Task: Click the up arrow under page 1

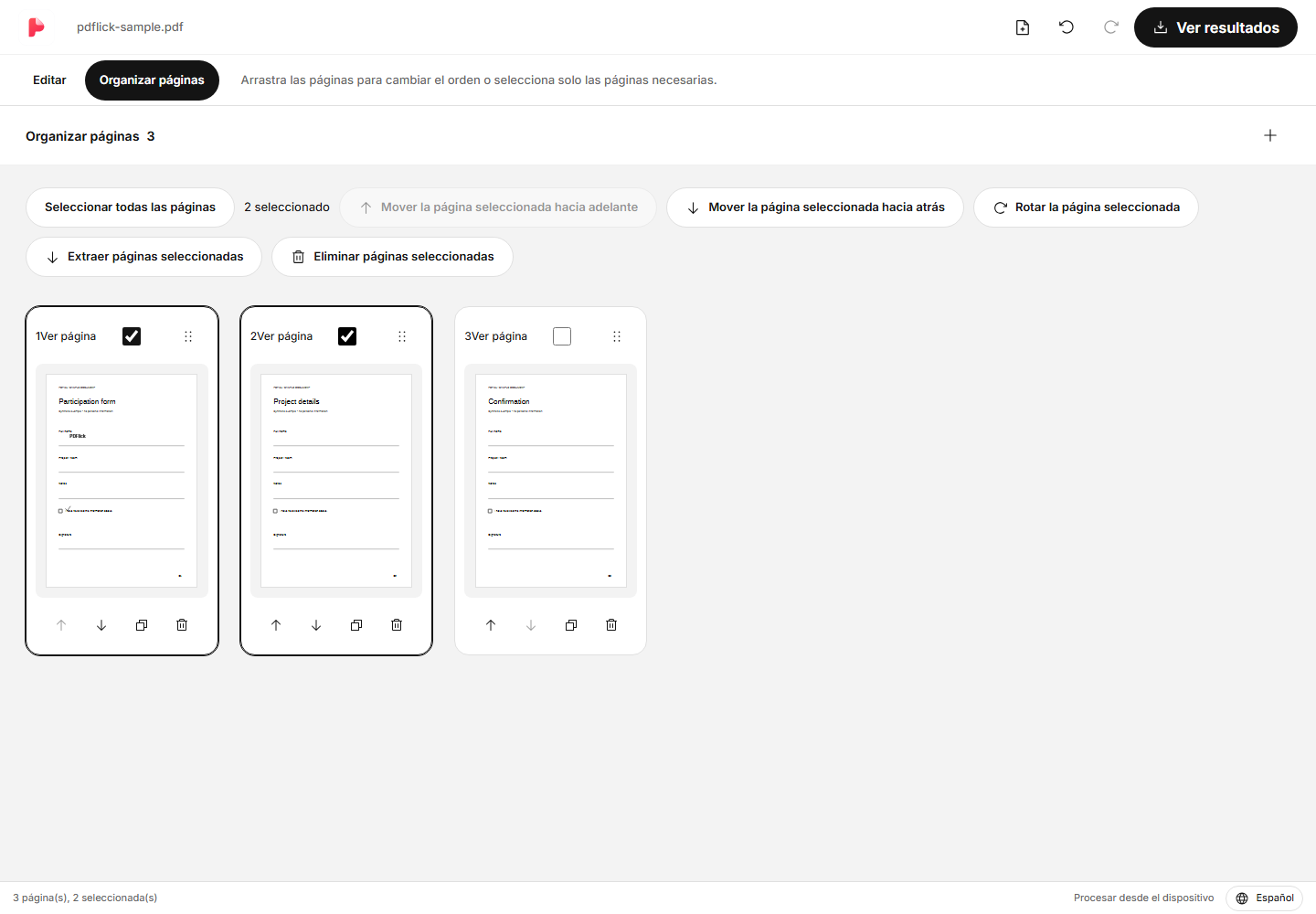Action: click(61, 625)
